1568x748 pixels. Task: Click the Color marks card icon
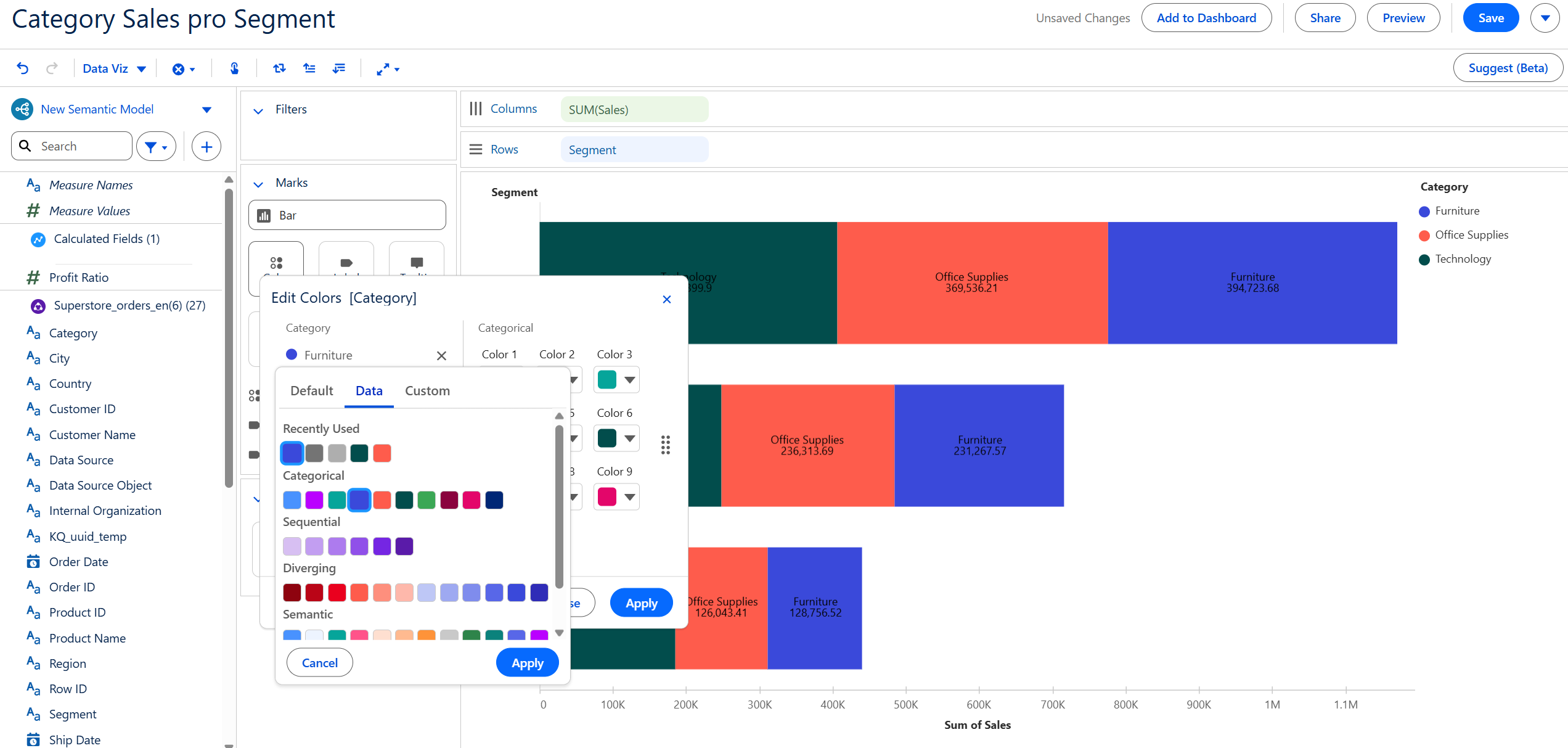276,264
